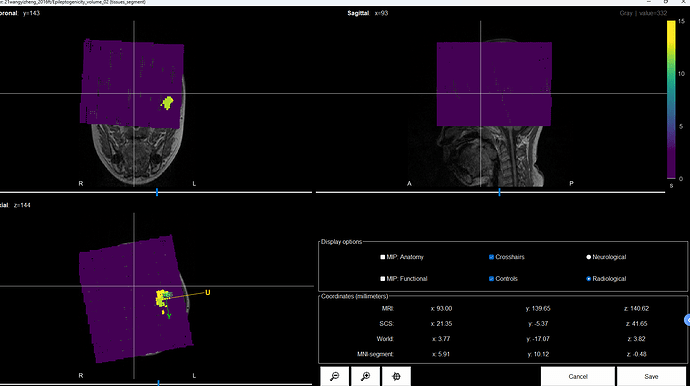Select the Neurological orientation radio button
The height and width of the screenshot is (386, 690).
click(x=588, y=257)
